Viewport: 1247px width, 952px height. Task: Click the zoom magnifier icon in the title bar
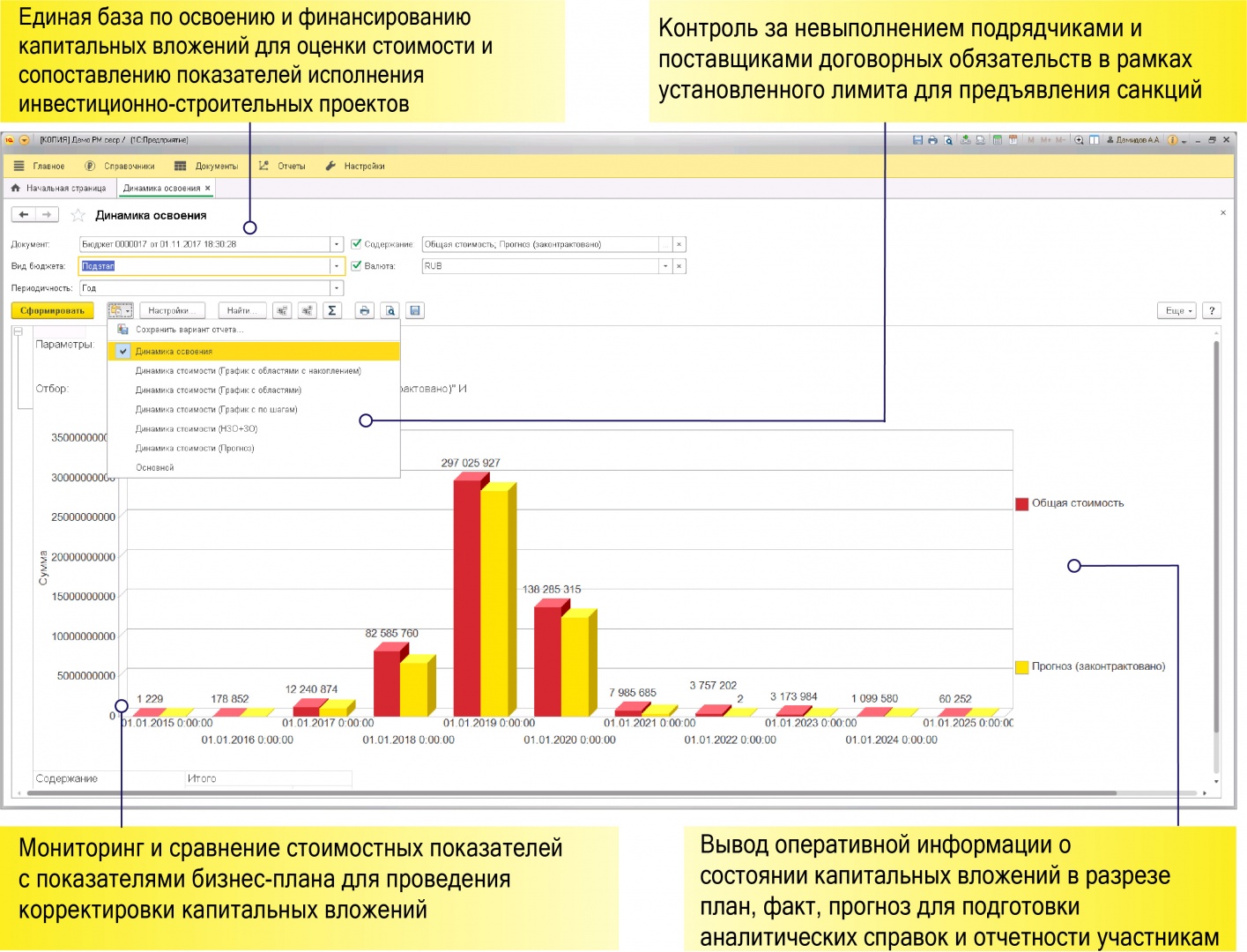pyautogui.click(x=1079, y=140)
